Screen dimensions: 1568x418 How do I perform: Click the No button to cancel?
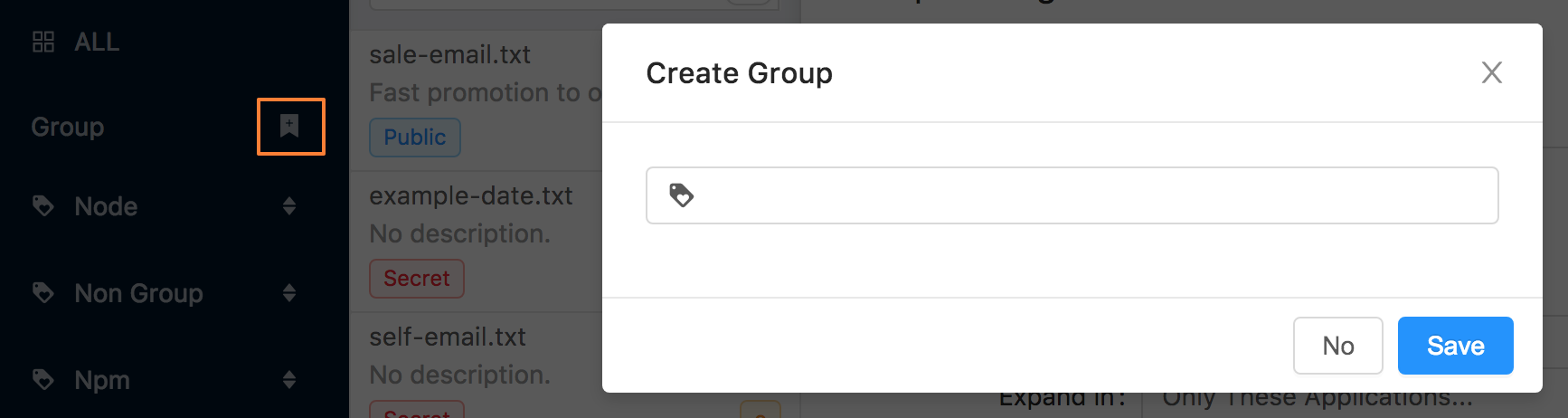[1337, 346]
